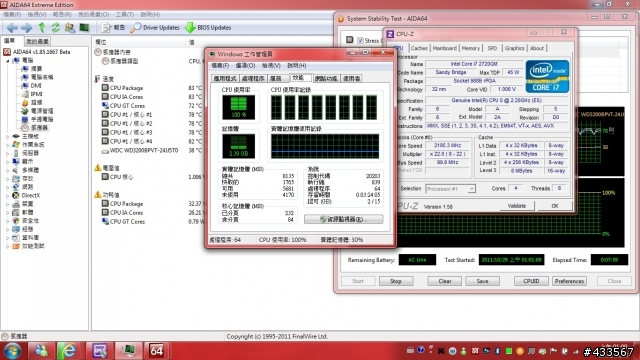The width and height of the screenshot is (640, 360).
Task: Open the 選項(O) menu in Task Manager
Action: click(245, 65)
